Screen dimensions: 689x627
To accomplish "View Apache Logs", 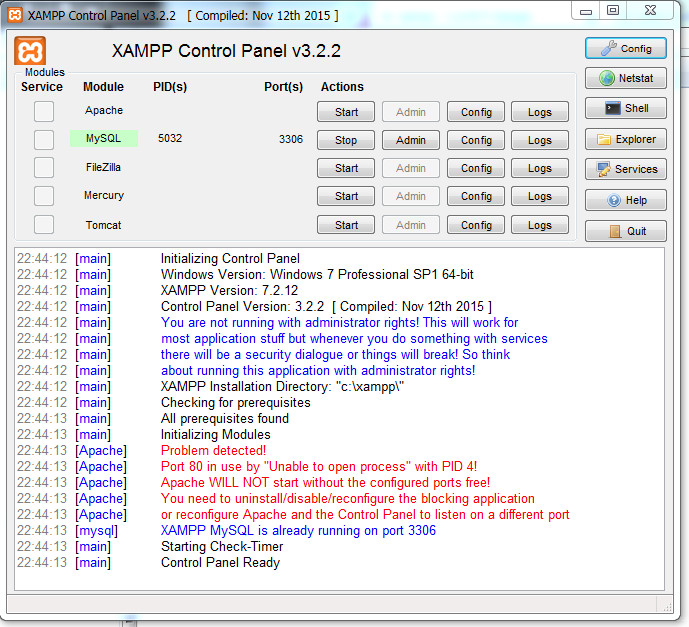I will click(x=540, y=112).
